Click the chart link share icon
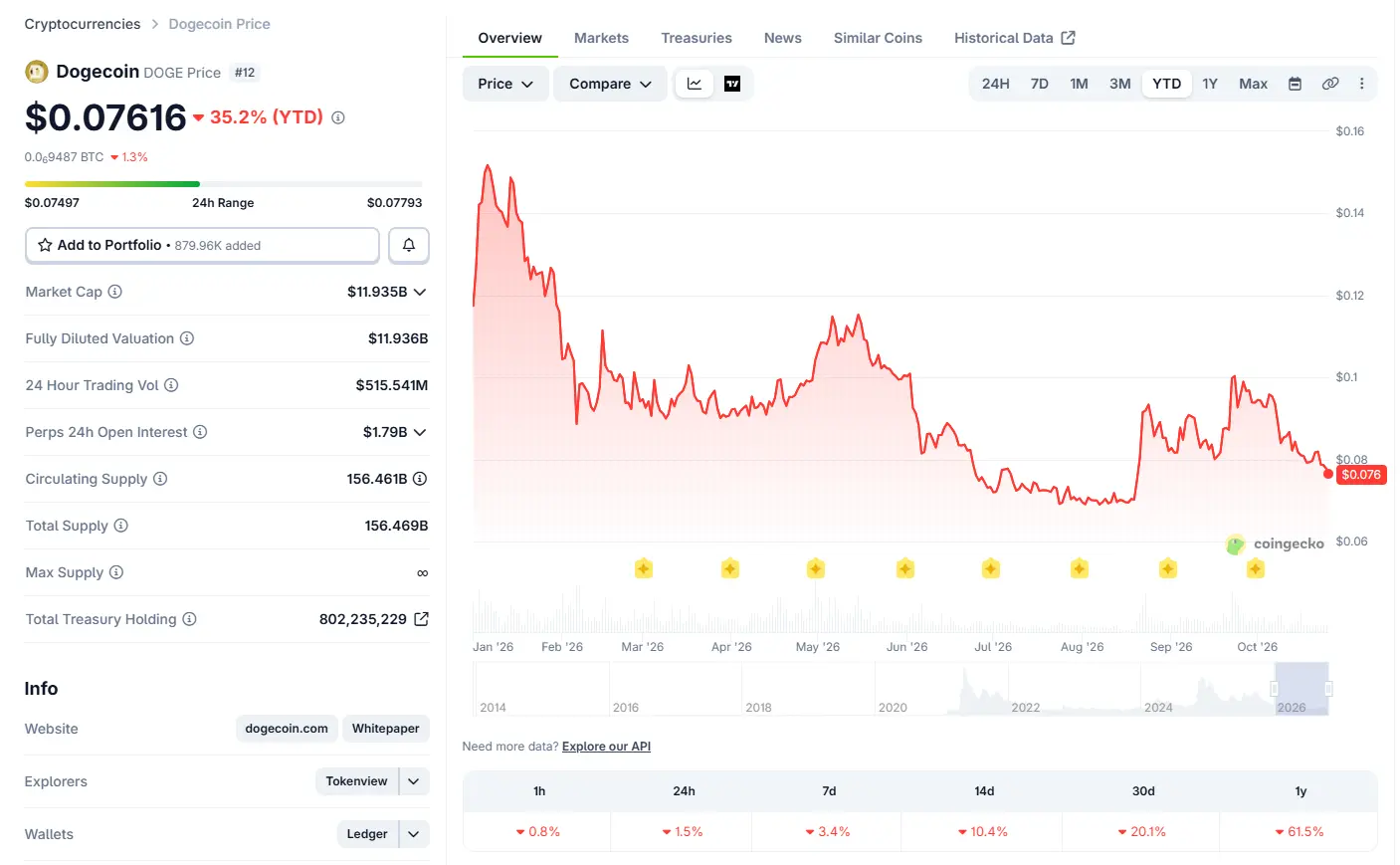Viewport: 1400px width, 865px height. click(1330, 84)
